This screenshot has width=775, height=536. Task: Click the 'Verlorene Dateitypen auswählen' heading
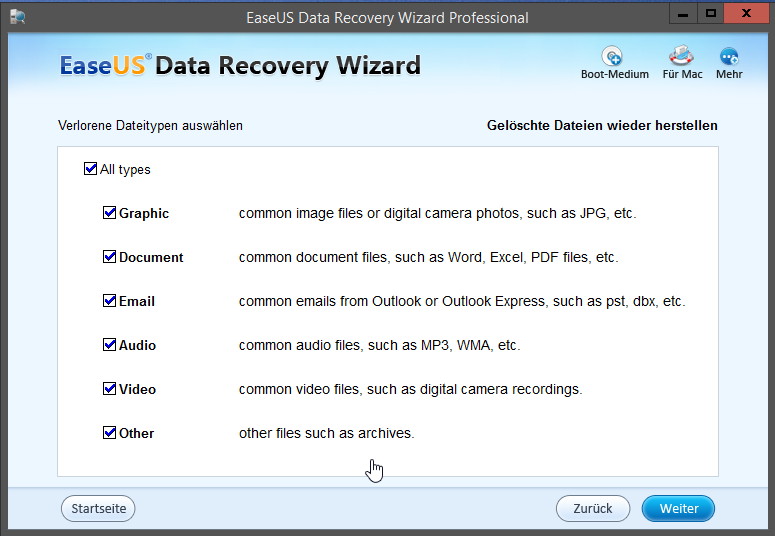[x=150, y=126]
